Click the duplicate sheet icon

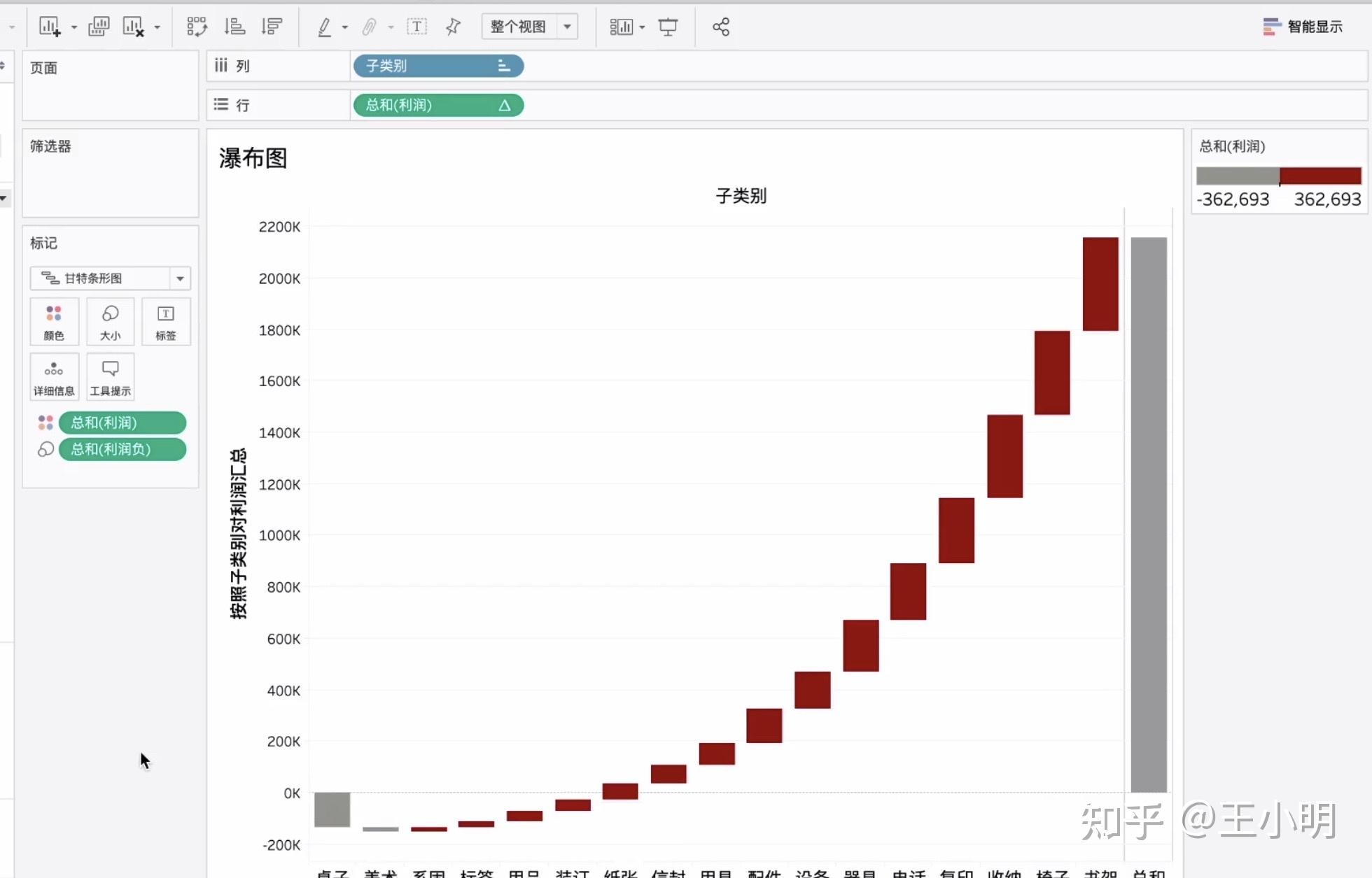tap(99, 27)
